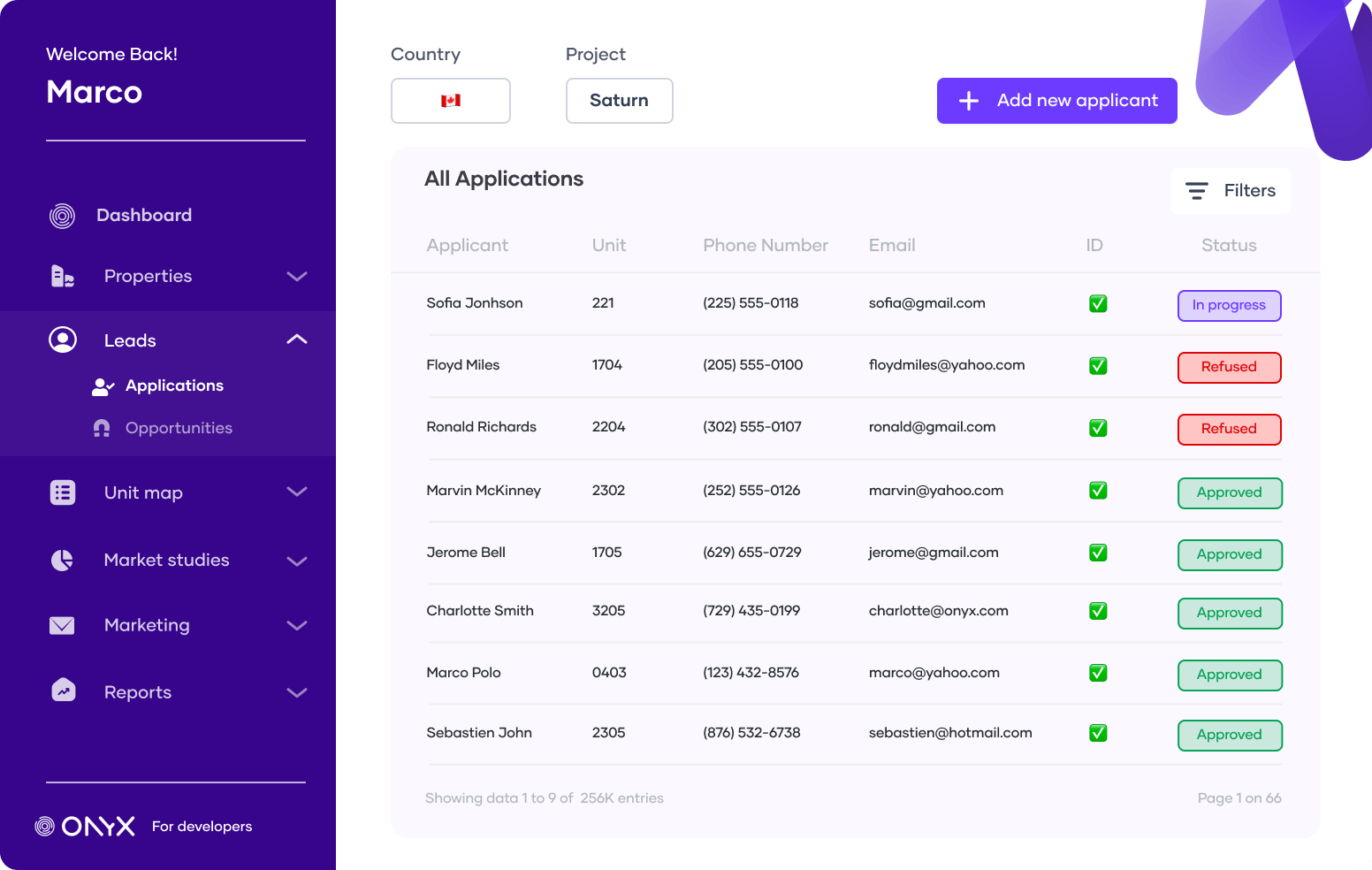Screen dimensions: 1372x870
Task: Open the Dashboard sidebar icon
Action: (x=62, y=215)
